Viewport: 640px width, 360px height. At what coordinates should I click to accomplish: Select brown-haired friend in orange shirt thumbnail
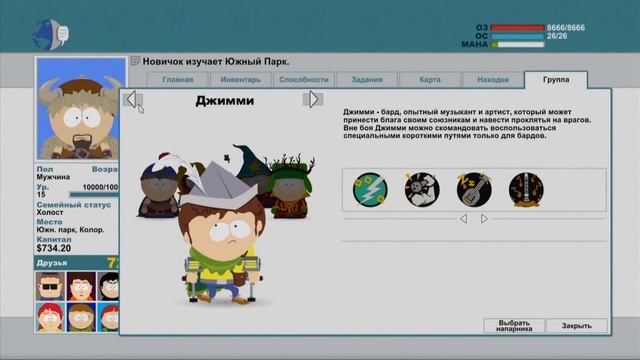coord(81,286)
